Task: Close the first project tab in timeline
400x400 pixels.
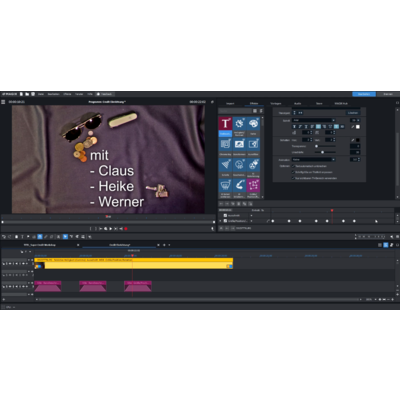Action: click(78, 245)
